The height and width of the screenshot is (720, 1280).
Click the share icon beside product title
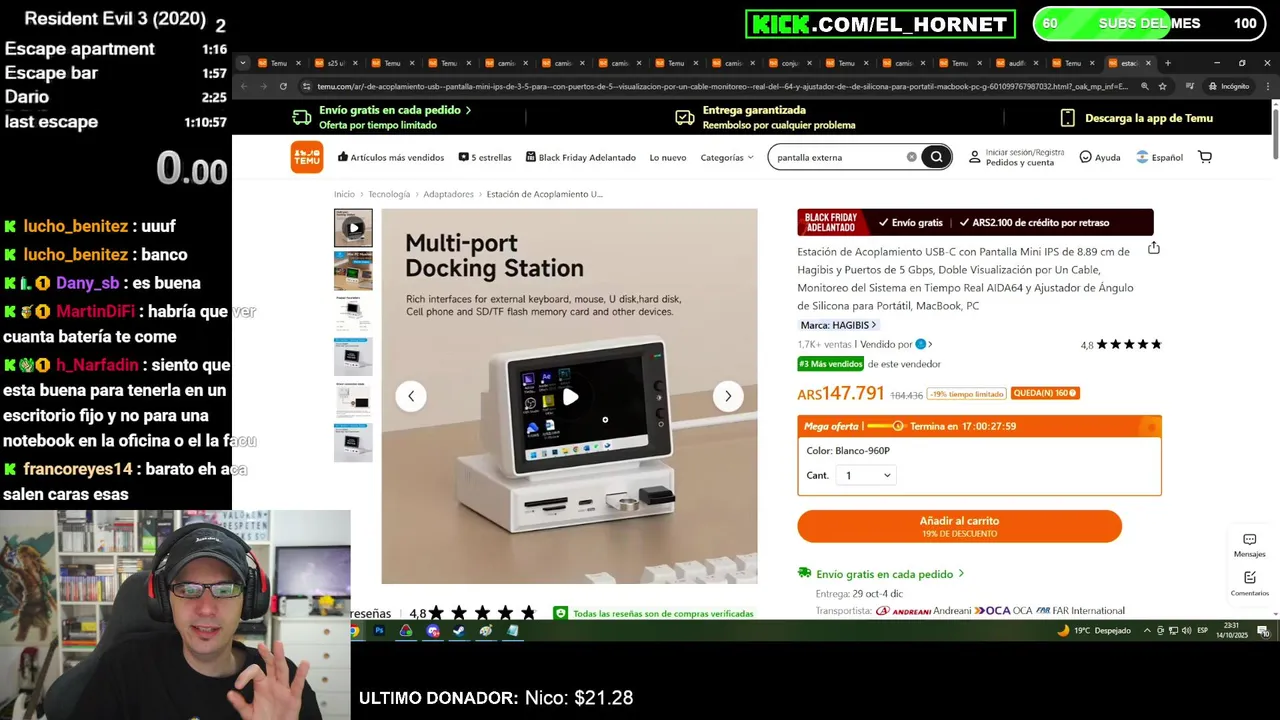(x=1154, y=248)
